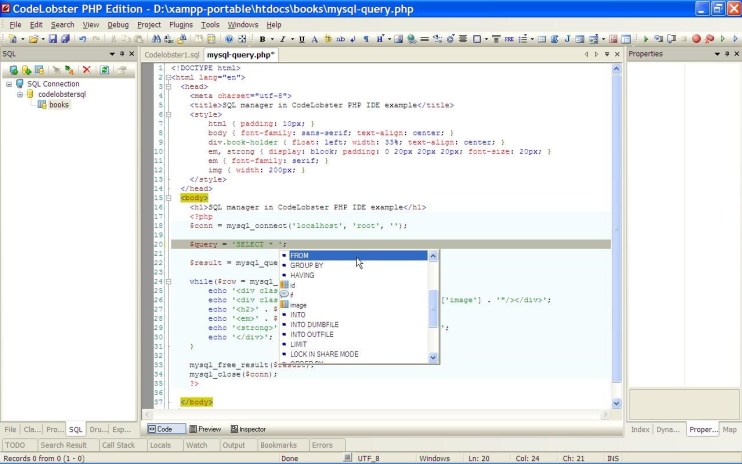Viewport: 742px width, 464px height.
Task: Save the file with the floppy icon
Action: pos(53,39)
